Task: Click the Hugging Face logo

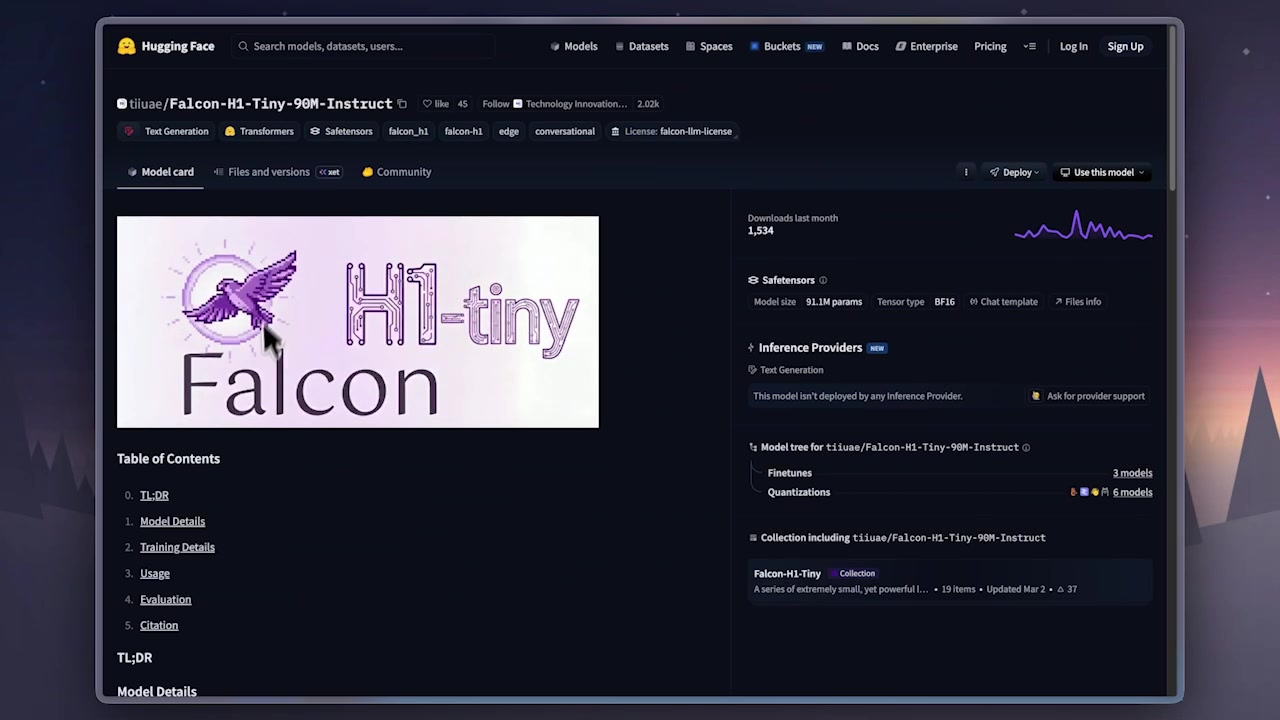Action: pyautogui.click(x=126, y=46)
